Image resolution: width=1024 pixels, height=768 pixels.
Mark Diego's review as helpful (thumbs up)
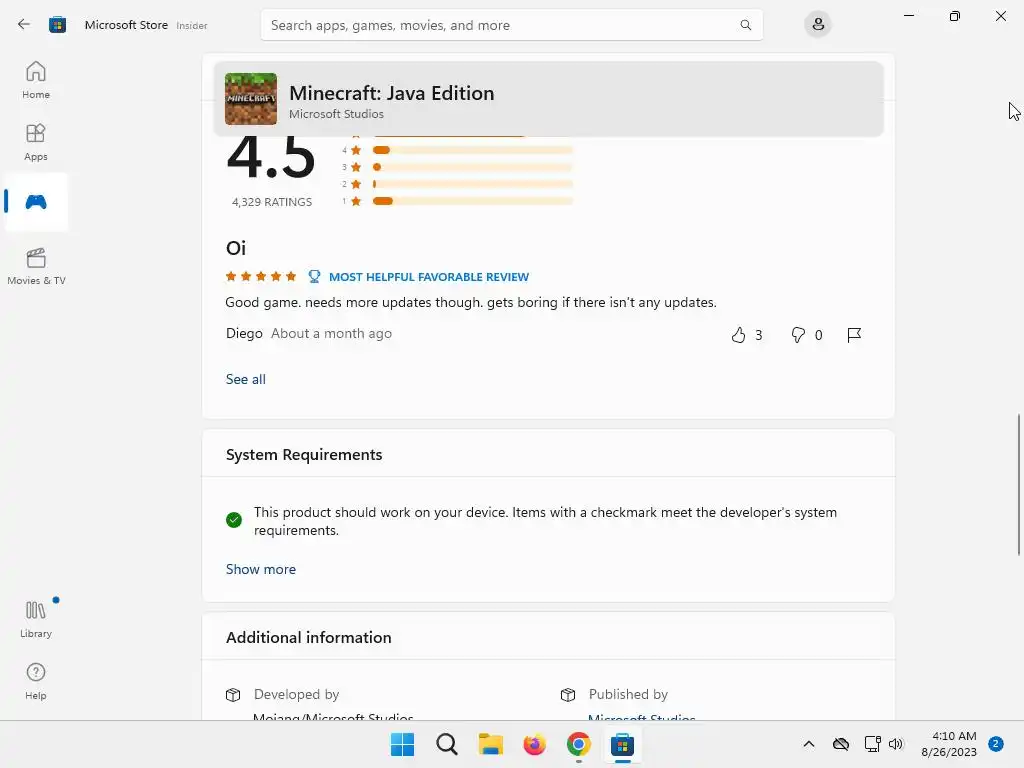tap(739, 335)
